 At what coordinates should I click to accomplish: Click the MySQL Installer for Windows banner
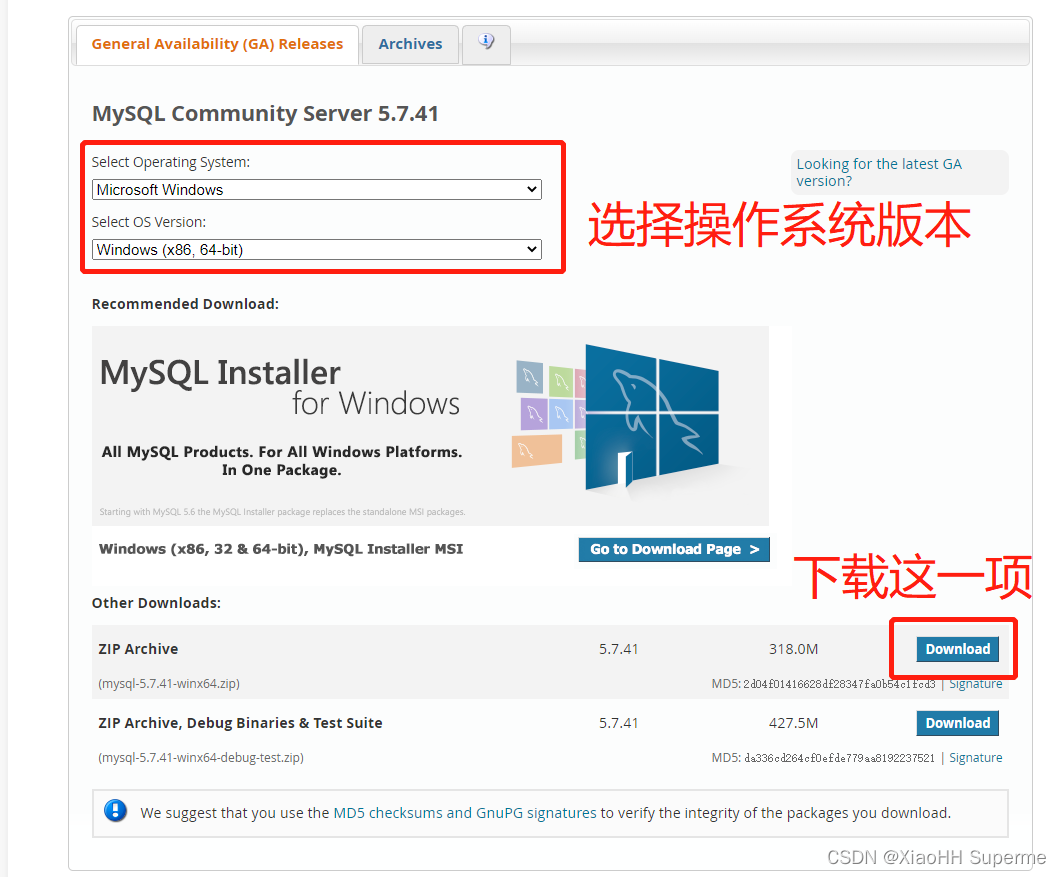click(430, 426)
